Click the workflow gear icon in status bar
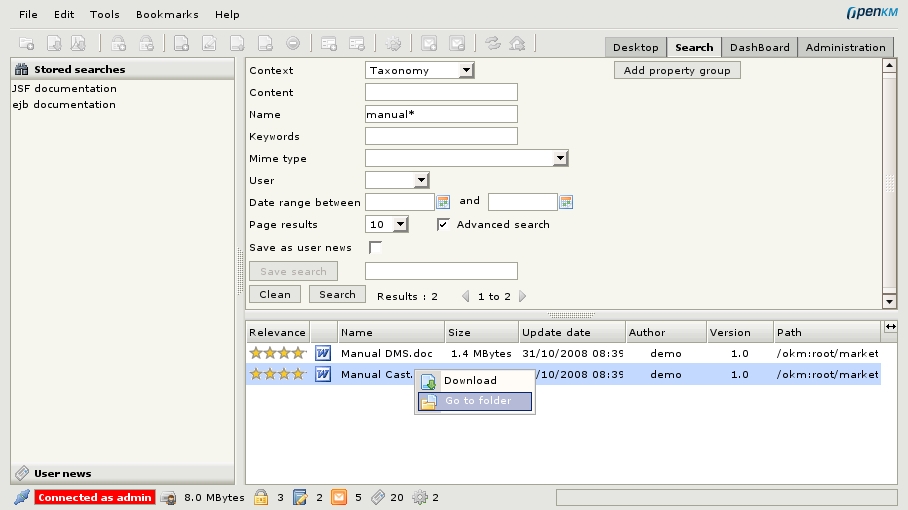908x510 pixels. [x=420, y=497]
